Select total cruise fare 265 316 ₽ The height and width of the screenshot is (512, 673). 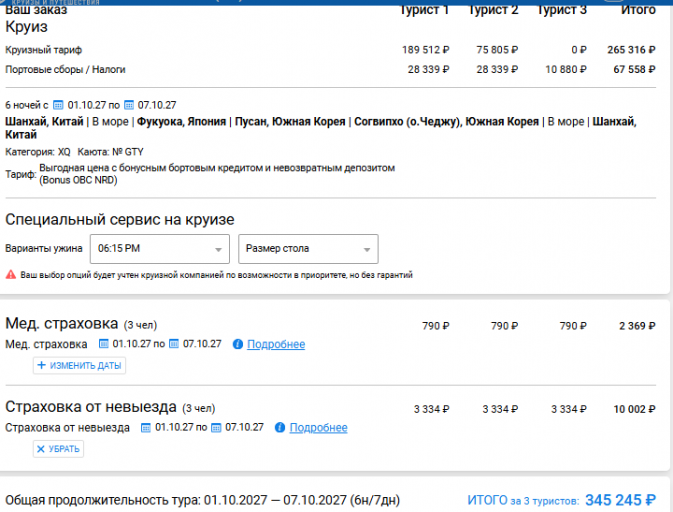pyautogui.click(x=631, y=50)
